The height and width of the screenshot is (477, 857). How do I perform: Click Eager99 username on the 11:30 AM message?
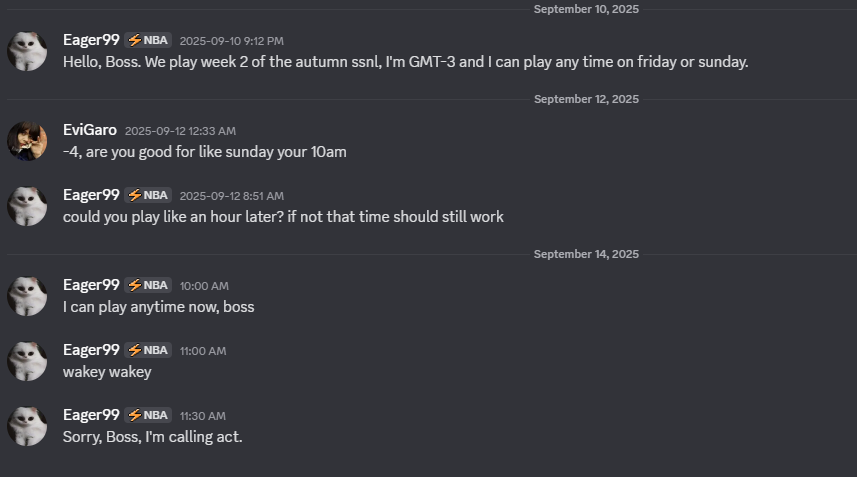[91, 415]
